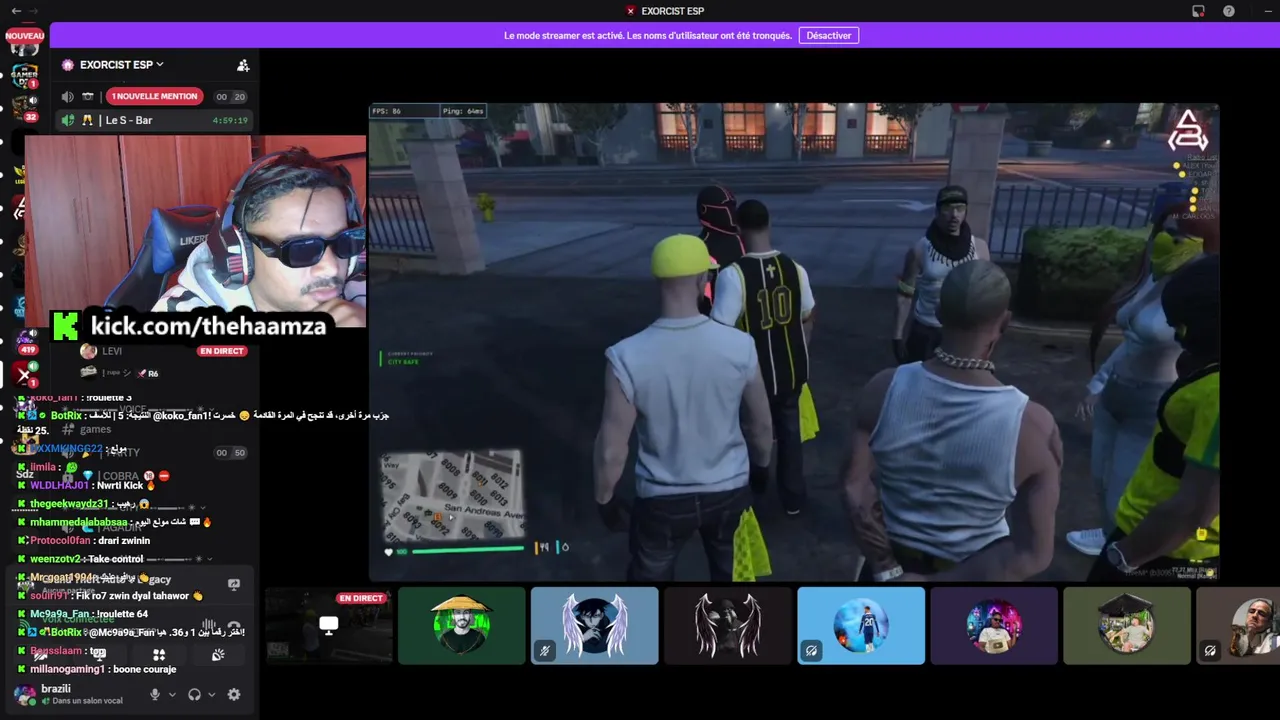Viewport: 1280px width, 720px height.
Task: Open the GAMER DZ server icon
Action: [x=25, y=74]
